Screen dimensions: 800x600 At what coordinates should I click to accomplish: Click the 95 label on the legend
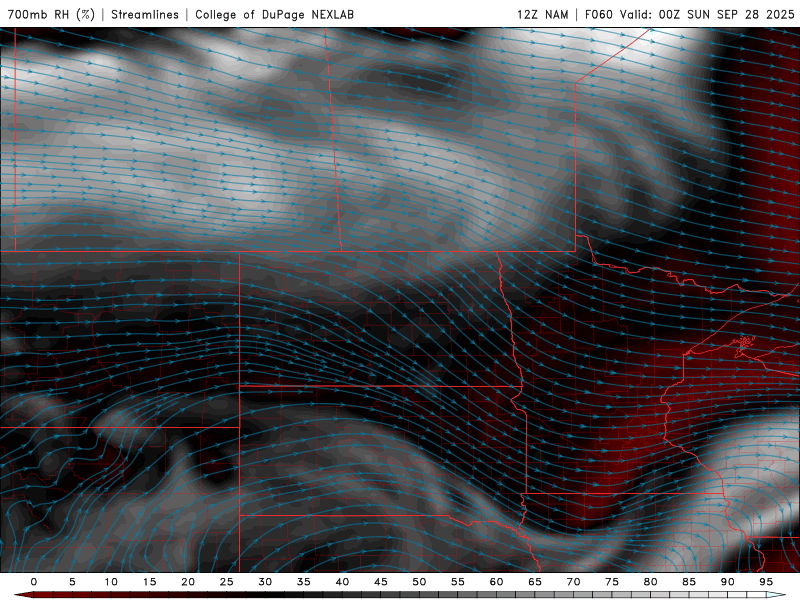(766, 582)
